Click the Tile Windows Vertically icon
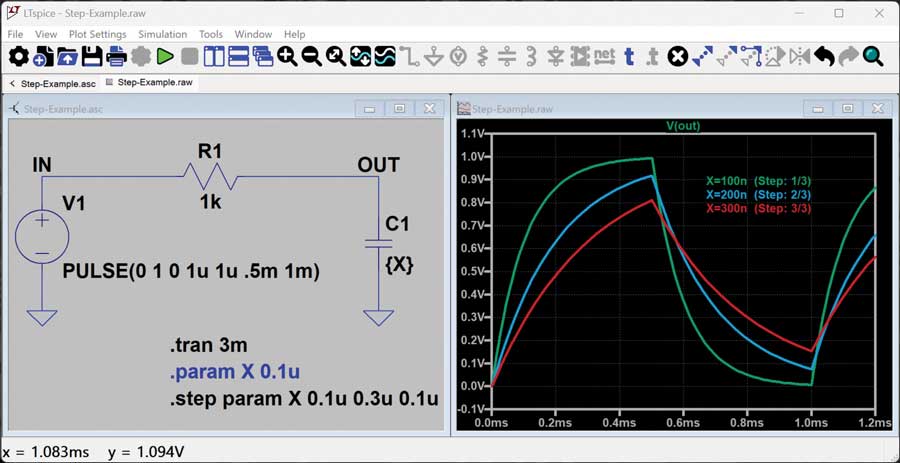This screenshot has width=900, height=463. click(x=215, y=57)
